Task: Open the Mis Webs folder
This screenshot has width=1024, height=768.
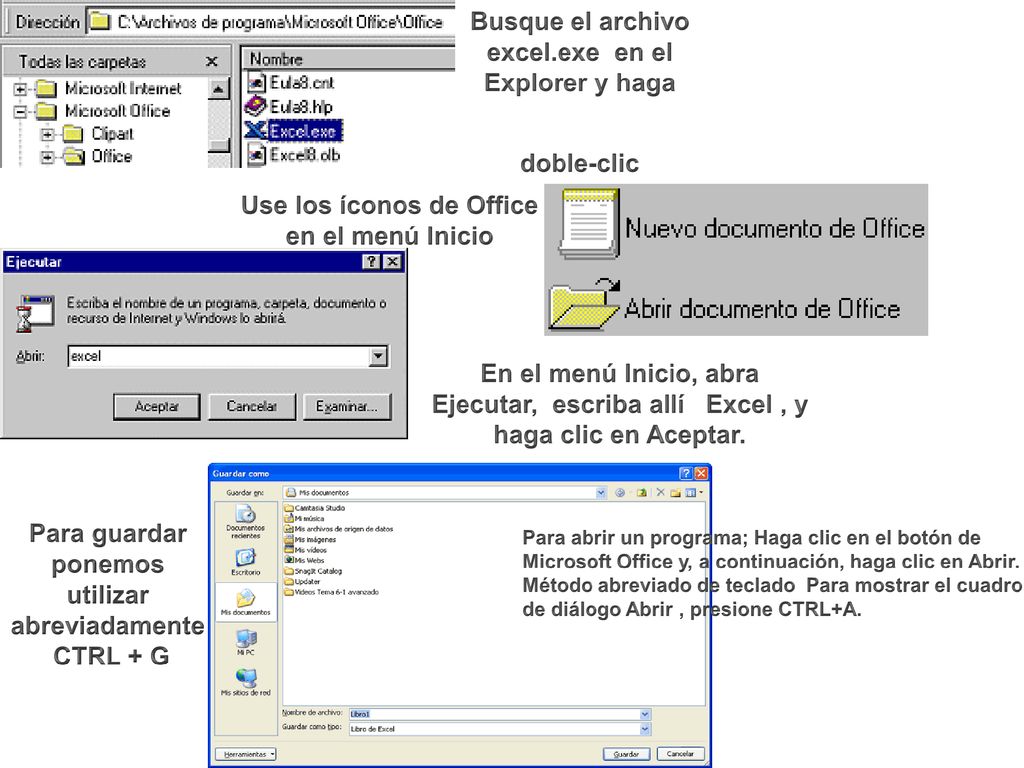Action: pyautogui.click(x=304, y=560)
